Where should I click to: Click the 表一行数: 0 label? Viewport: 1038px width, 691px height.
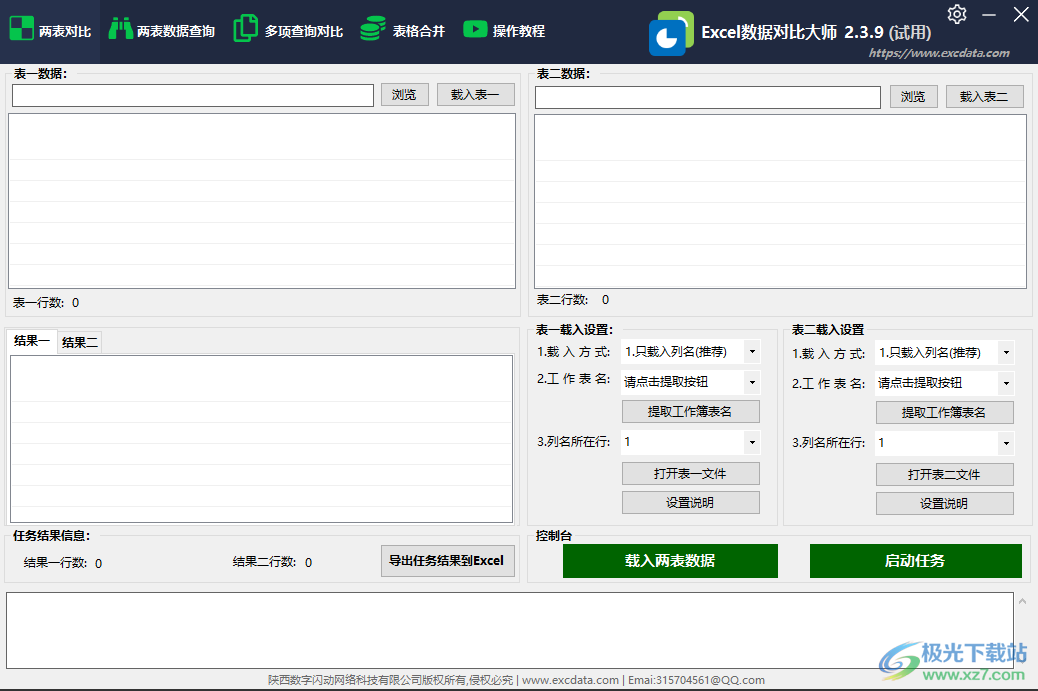pyautogui.click(x=46, y=302)
